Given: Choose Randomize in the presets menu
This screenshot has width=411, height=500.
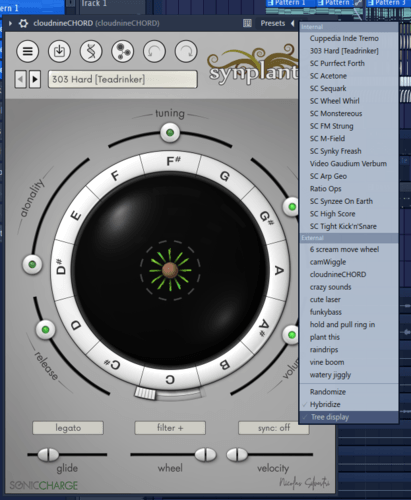Looking at the screenshot, I should pyautogui.click(x=349, y=392).
